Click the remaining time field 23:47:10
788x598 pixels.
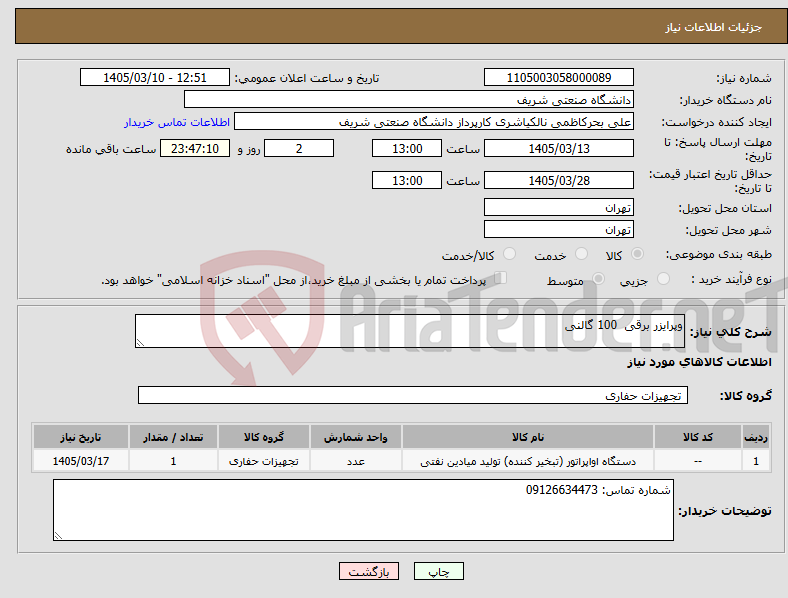coord(195,148)
